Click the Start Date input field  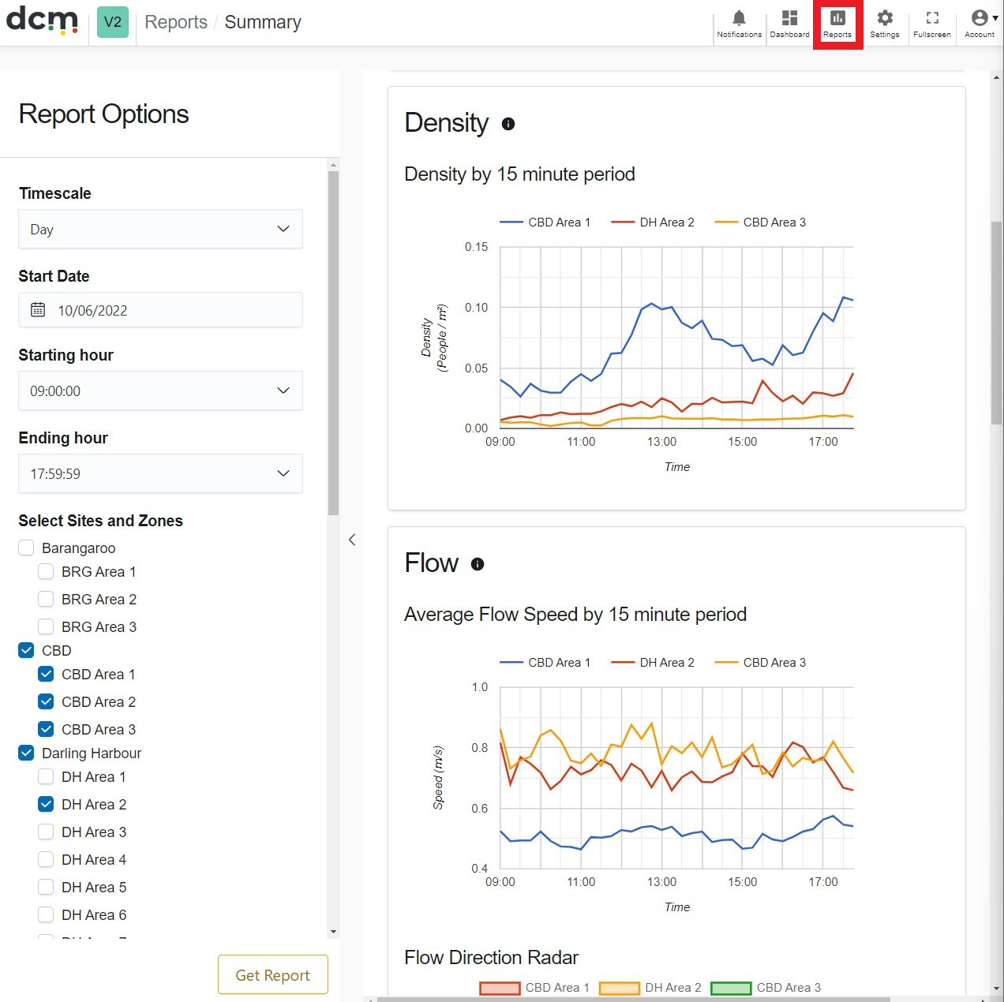(x=160, y=310)
